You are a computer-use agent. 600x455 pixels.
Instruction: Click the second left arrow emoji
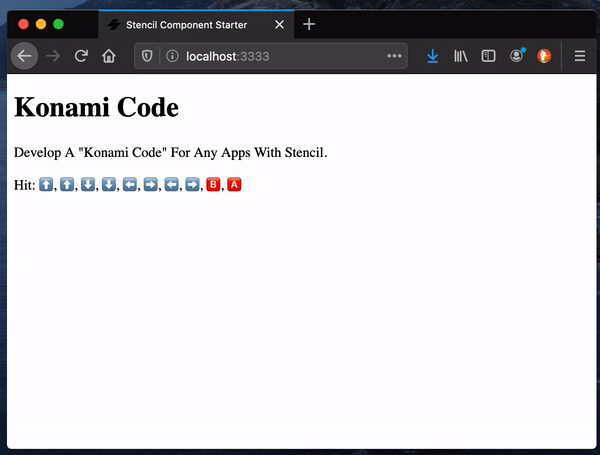pos(171,184)
